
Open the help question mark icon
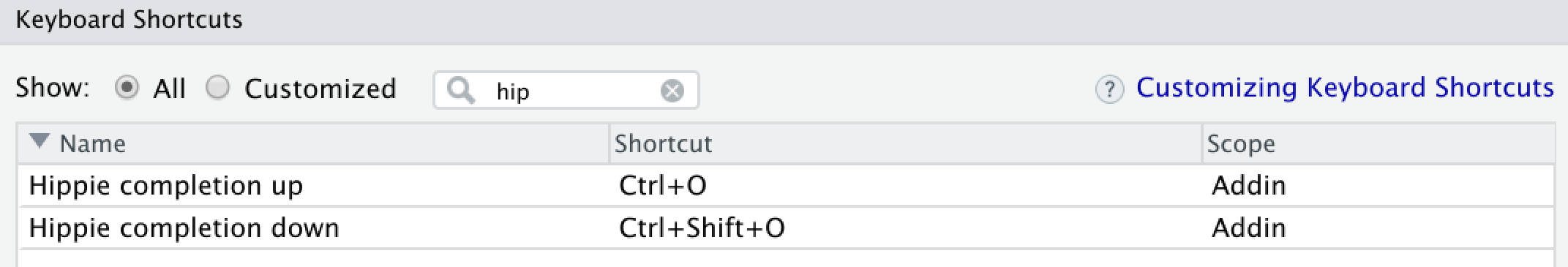click(1109, 89)
